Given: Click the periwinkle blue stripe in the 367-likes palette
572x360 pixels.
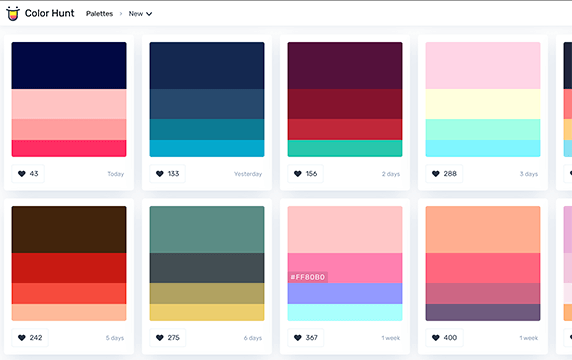Looking at the screenshot, I should pos(345,294).
